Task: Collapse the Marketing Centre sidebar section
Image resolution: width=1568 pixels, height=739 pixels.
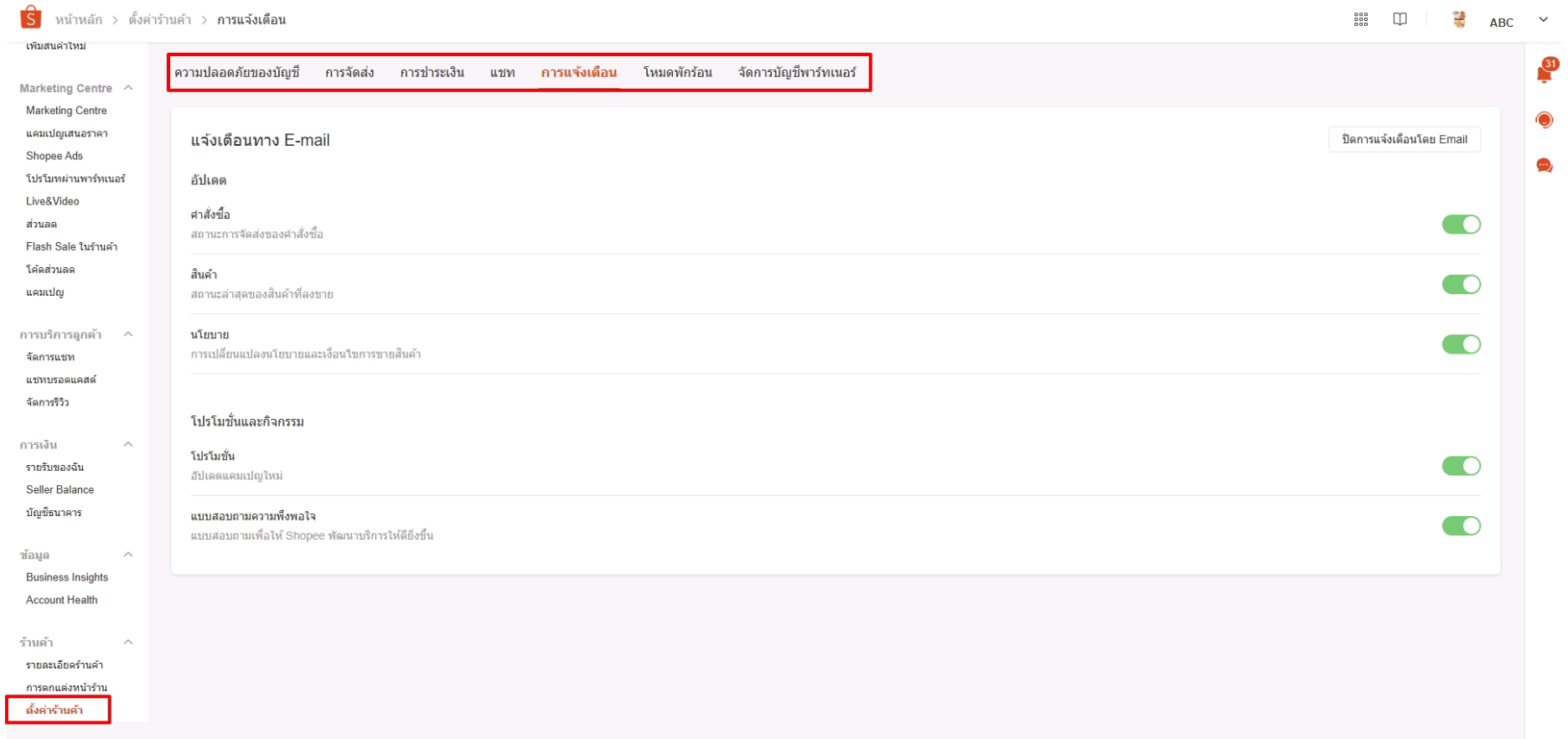Action: pos(128,88)
